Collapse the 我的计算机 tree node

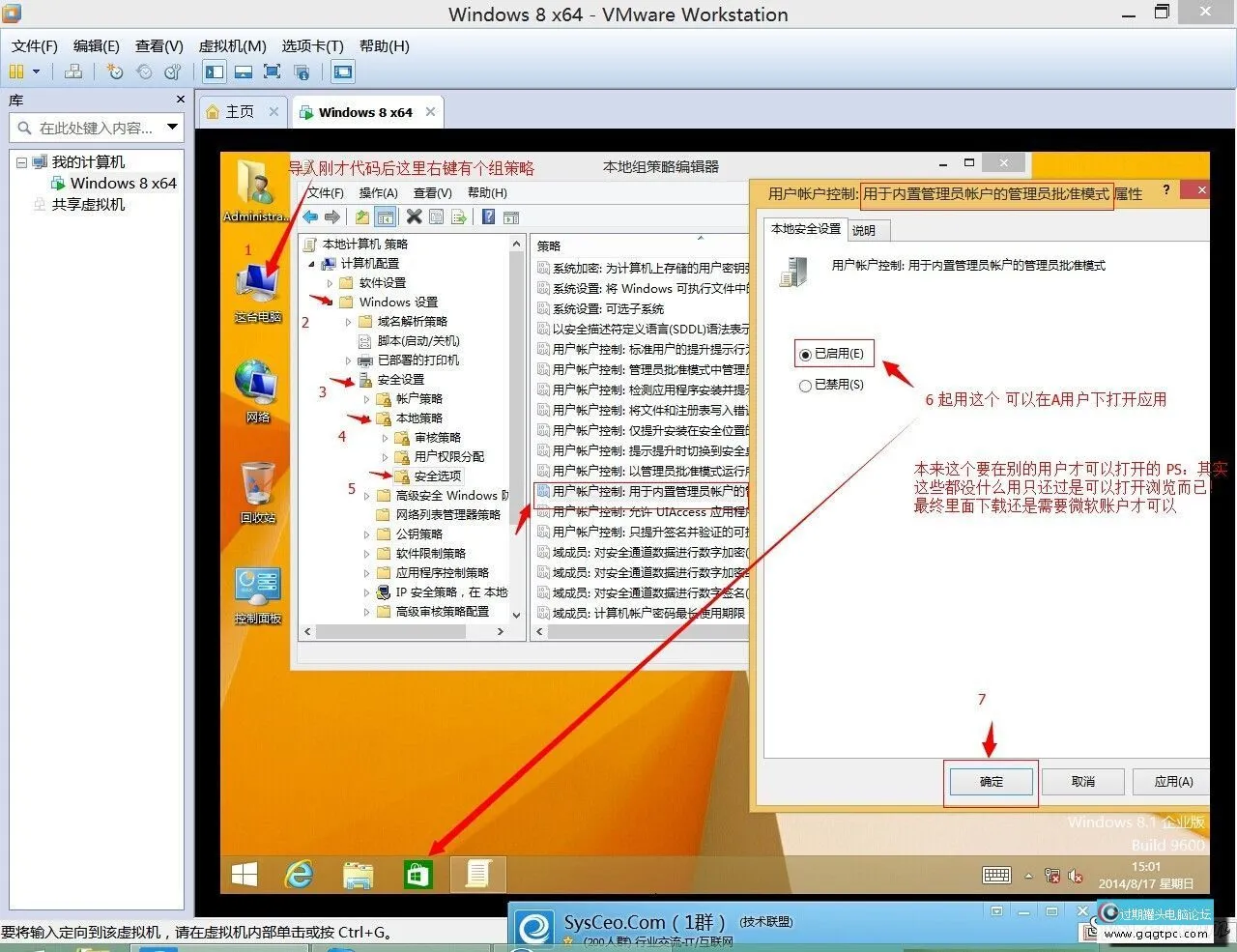22,161
